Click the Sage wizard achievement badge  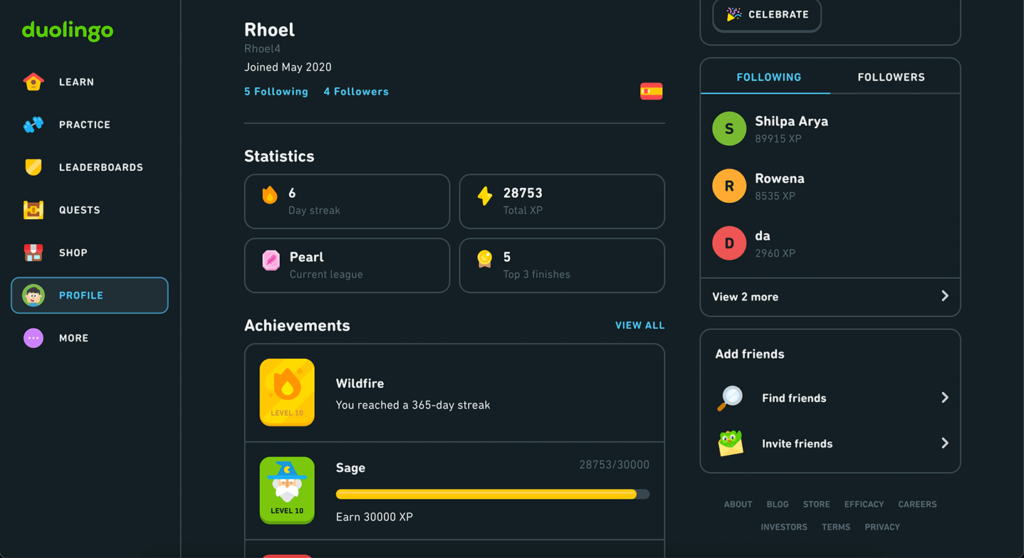tap(287, 491)
